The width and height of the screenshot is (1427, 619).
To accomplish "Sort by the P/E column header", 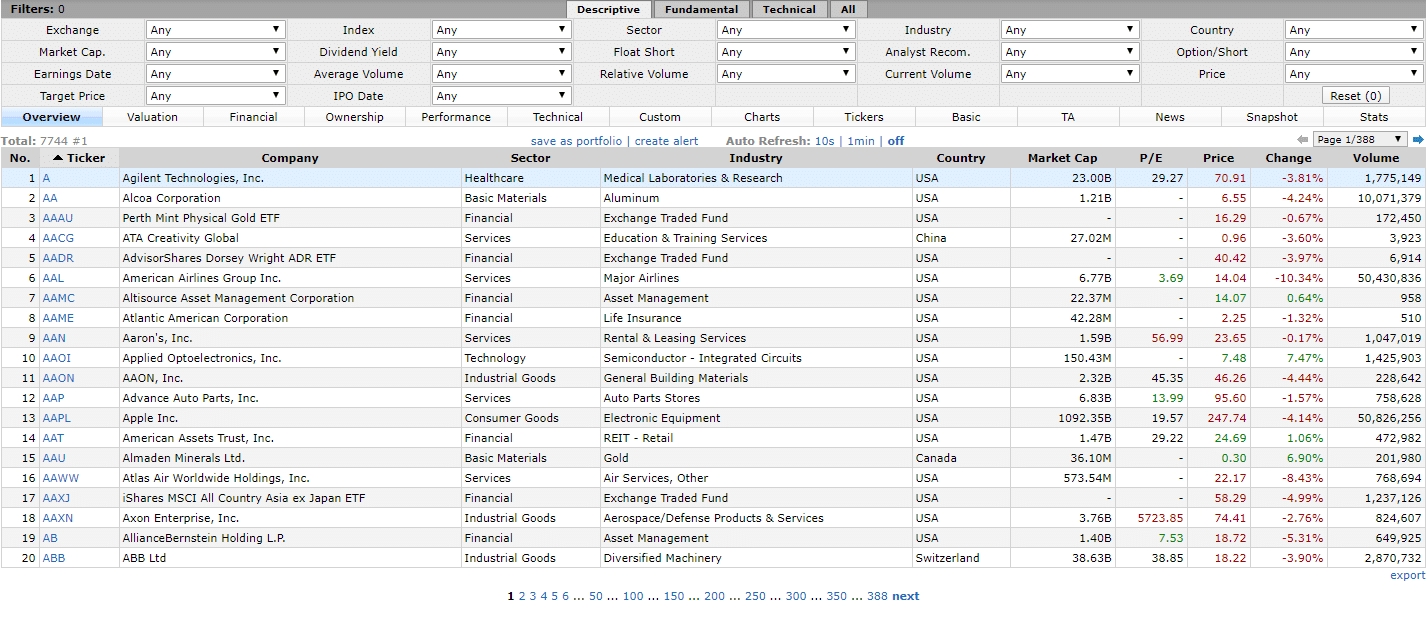I will point(1151,158).
